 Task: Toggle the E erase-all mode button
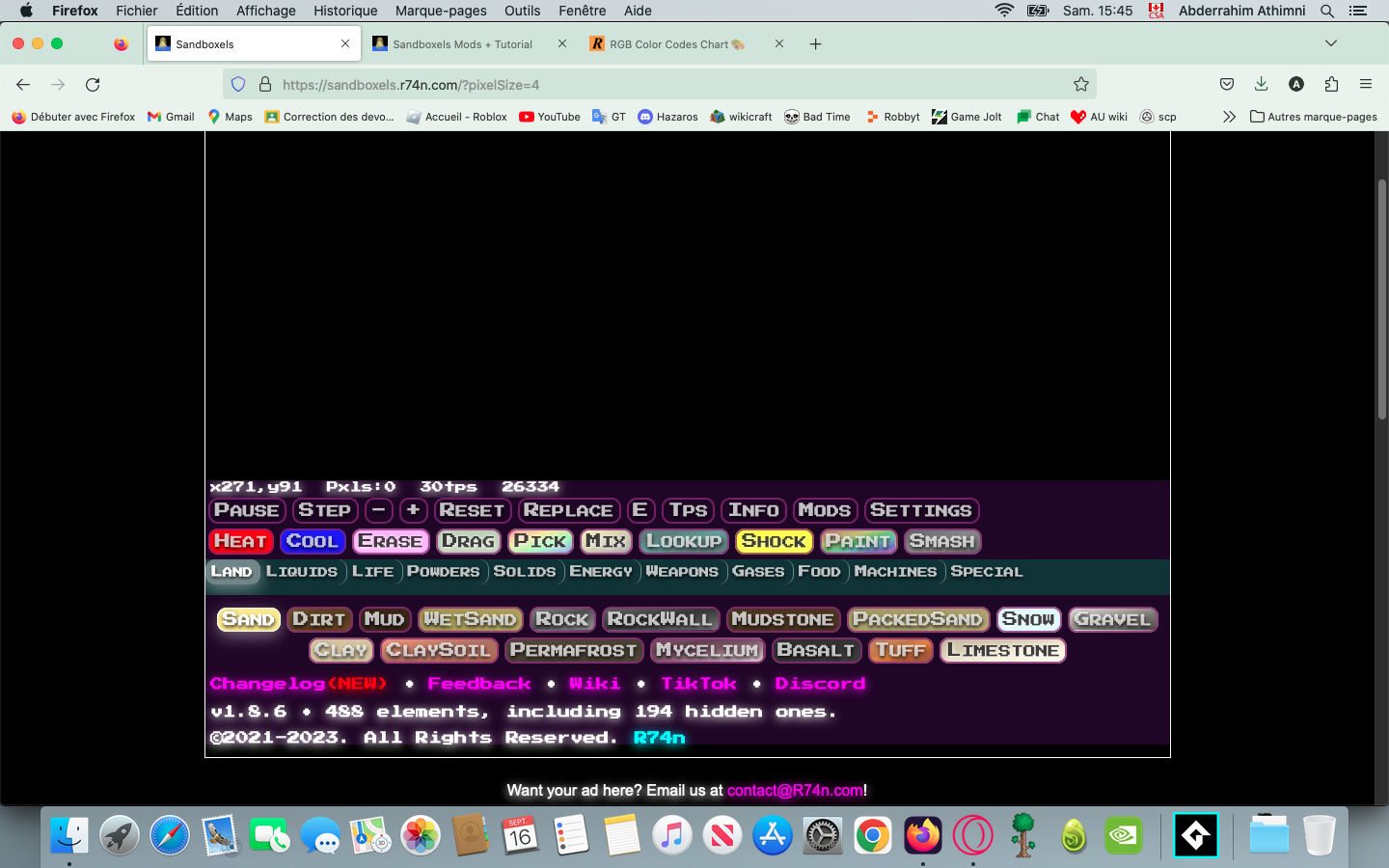point(640,510)
